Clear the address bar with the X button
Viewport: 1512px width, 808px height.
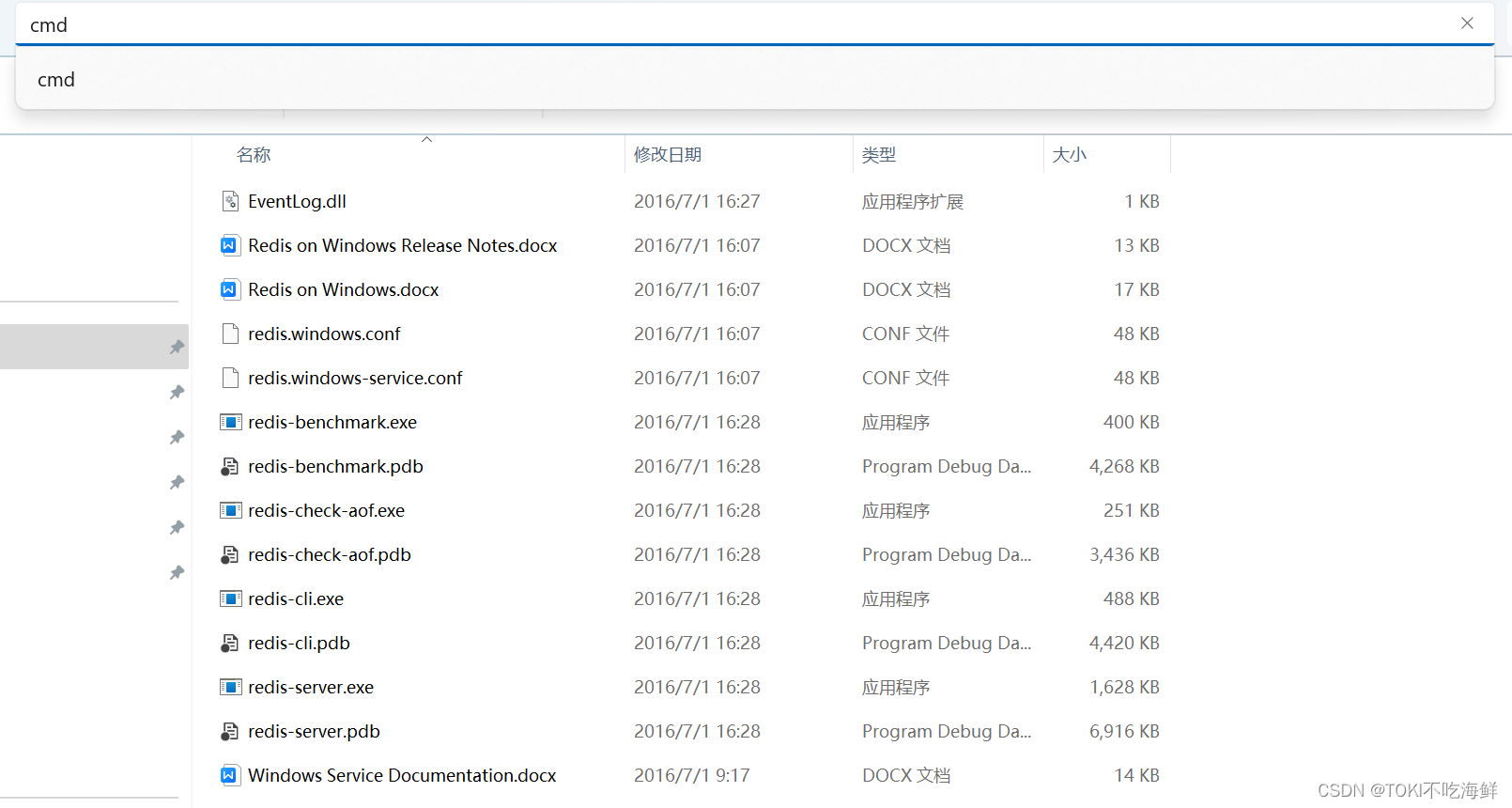point(1467,23)
